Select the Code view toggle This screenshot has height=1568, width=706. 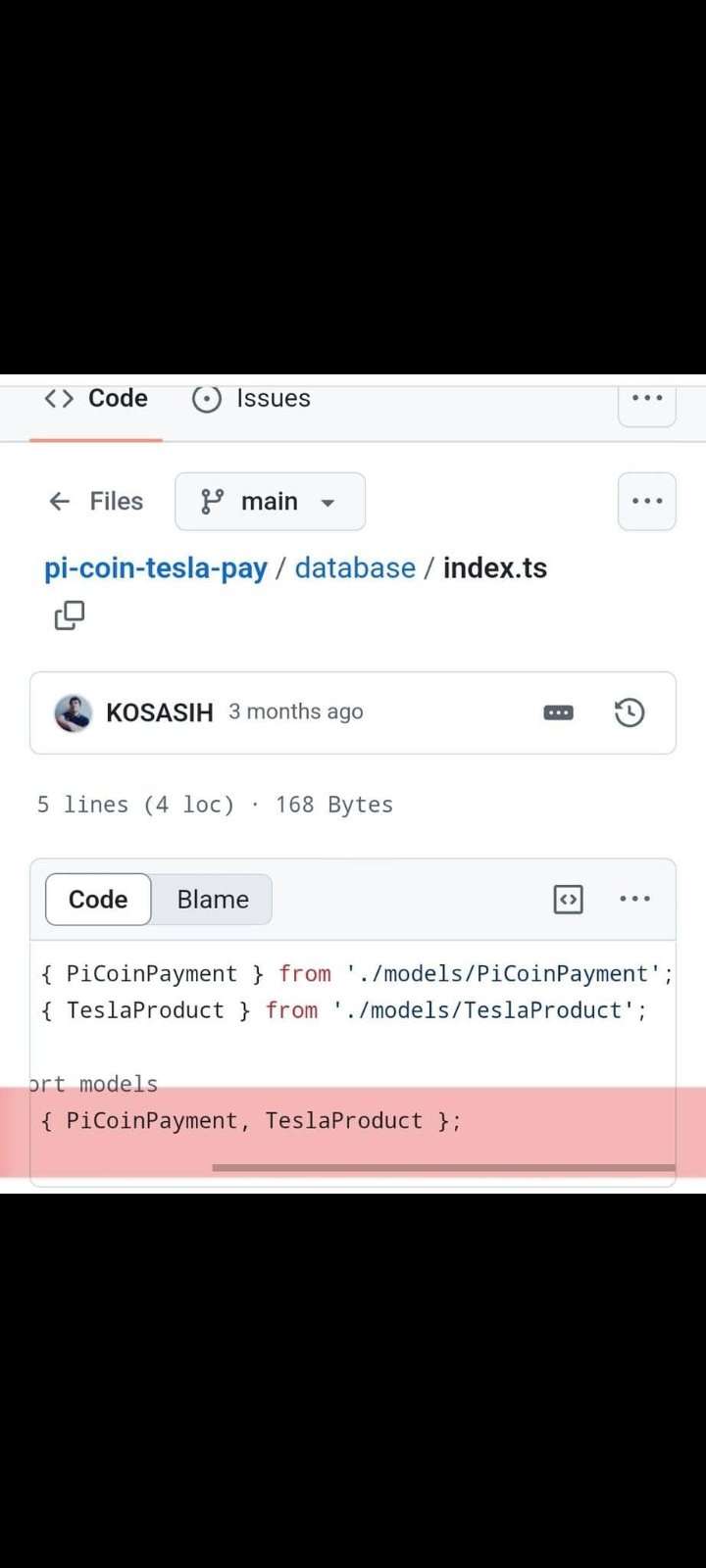point(98,900)
